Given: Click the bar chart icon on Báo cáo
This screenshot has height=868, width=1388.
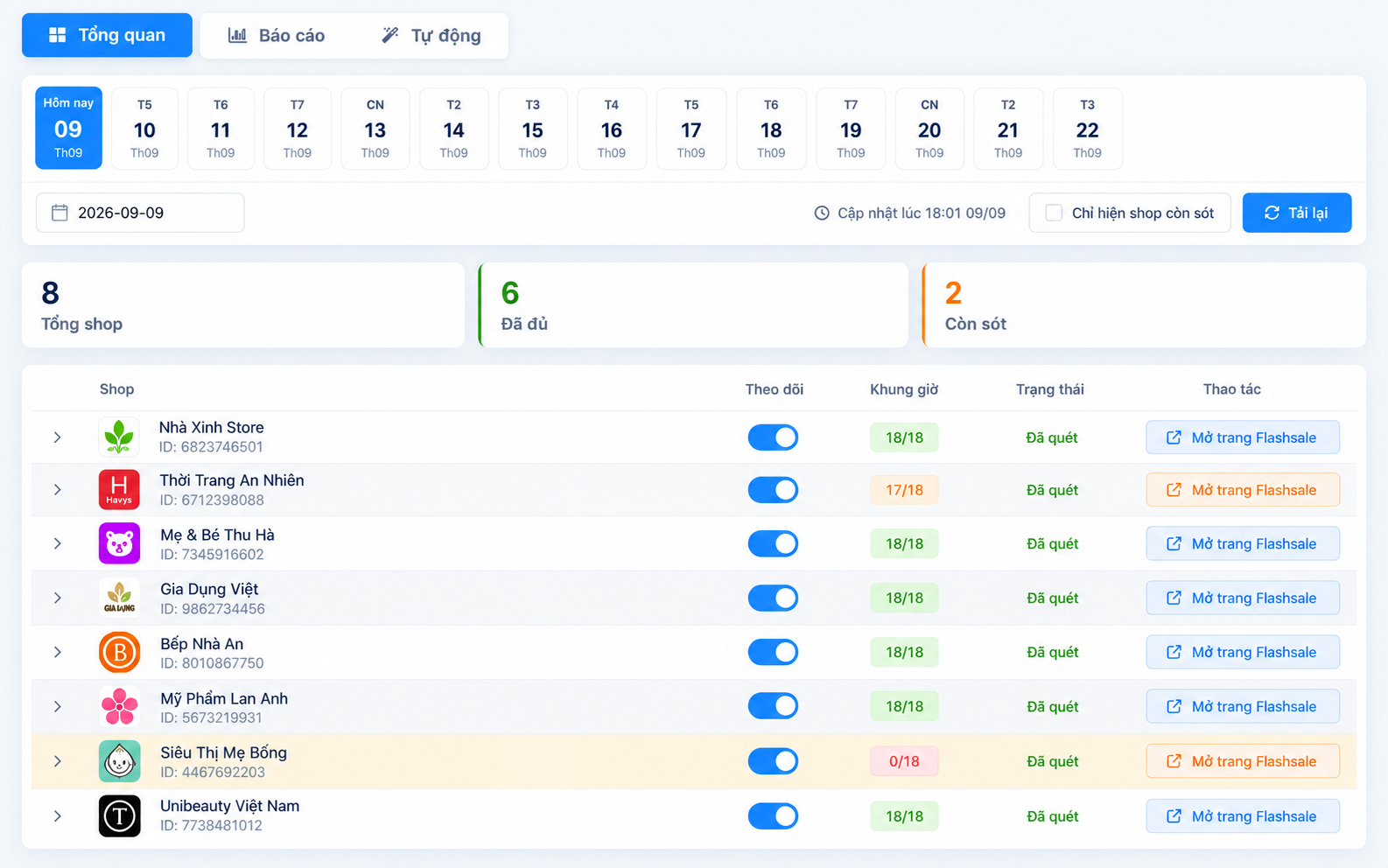Looking at the screenshot, I should tap(237, 35).
